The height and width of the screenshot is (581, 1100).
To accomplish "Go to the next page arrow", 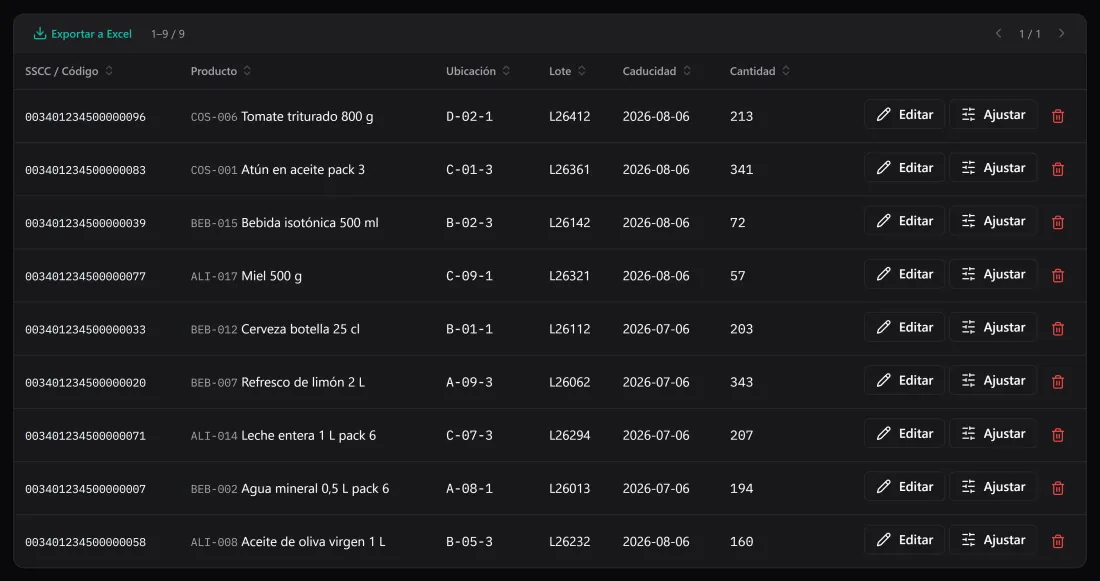I will [x=1061, y=34].
